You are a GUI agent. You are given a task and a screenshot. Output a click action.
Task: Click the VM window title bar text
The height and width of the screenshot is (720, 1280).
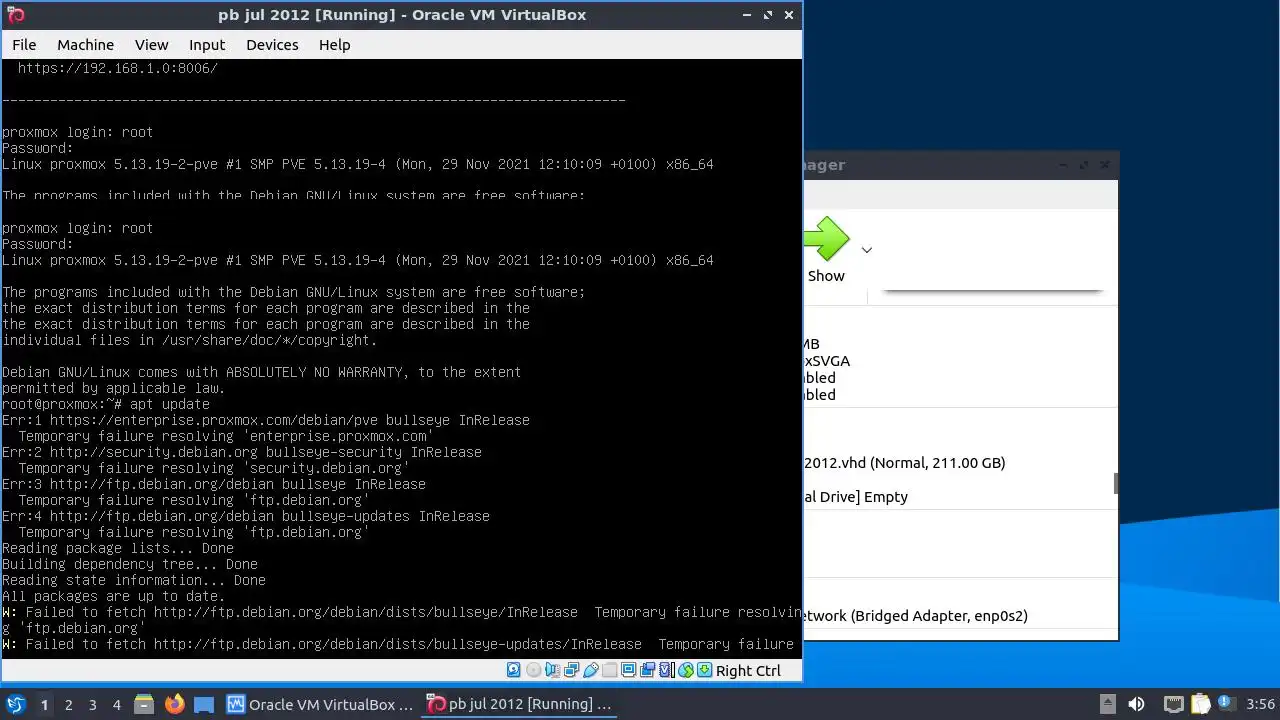point(402,15)
